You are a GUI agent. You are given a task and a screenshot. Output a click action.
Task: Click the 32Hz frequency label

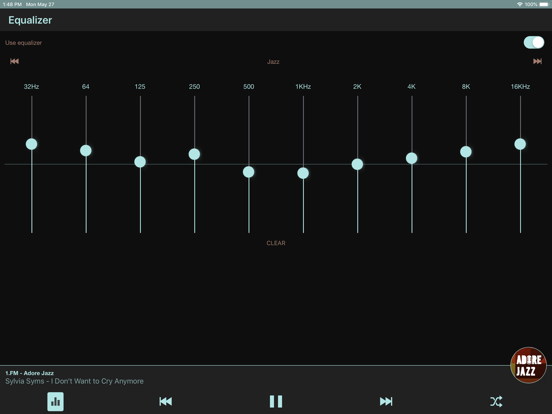point(31,87)
